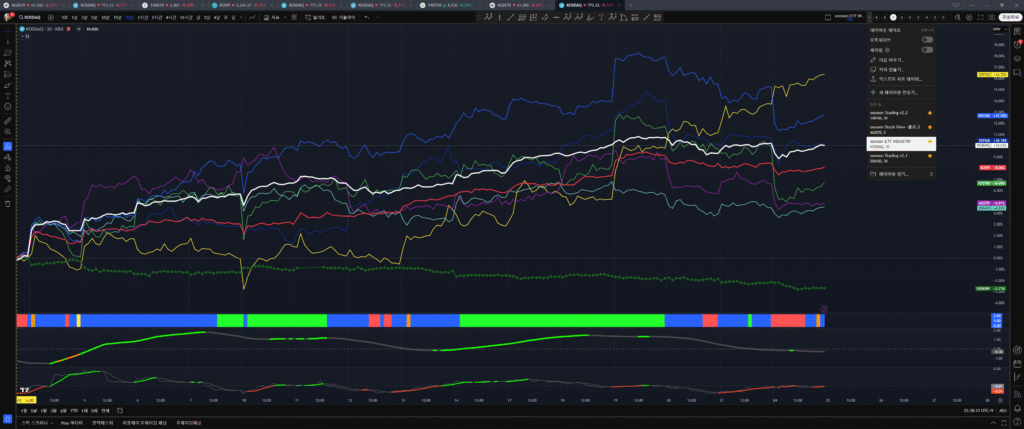1024x429 pixels.
Task: Collapse the indicator legend chevron under KOSDAQ
Action: pyautogui.click(x=23, y=37)
